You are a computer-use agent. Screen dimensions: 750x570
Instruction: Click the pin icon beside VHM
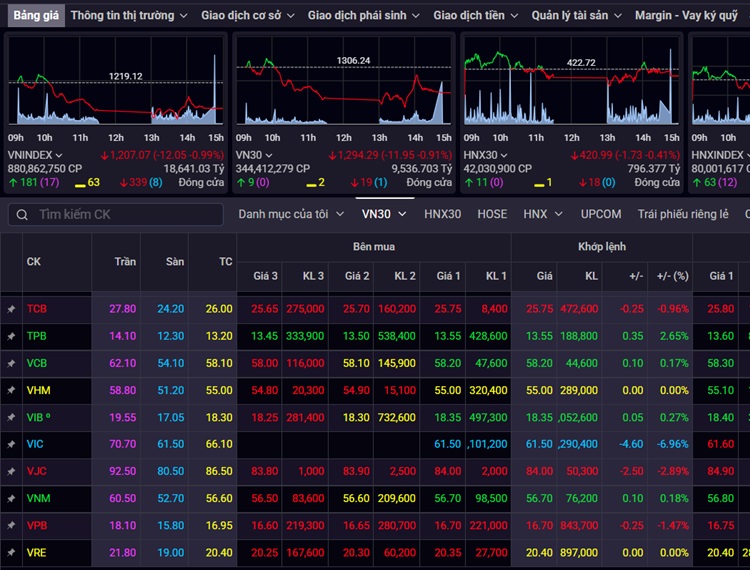(11, 390)
